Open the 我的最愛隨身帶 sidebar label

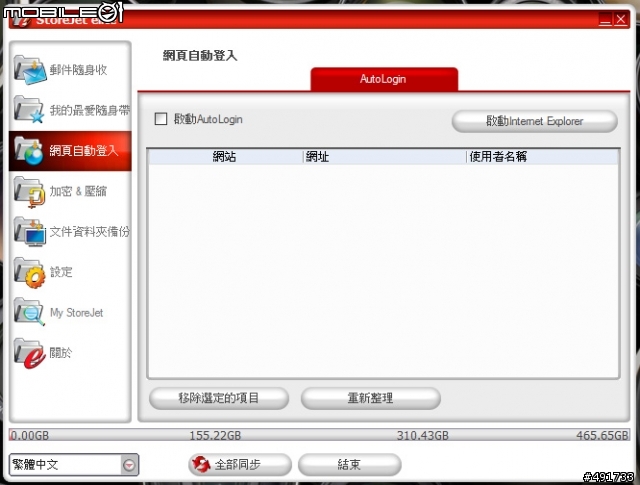90,110
